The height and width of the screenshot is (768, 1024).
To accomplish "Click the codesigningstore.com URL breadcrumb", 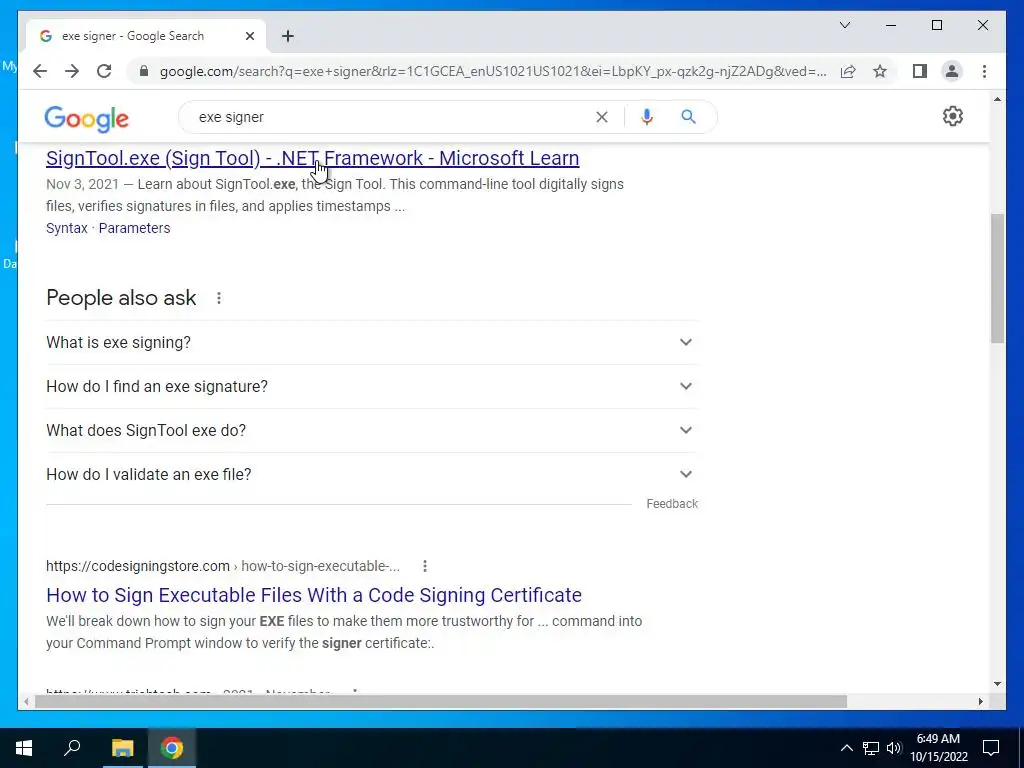I will [x=223, y=566].
